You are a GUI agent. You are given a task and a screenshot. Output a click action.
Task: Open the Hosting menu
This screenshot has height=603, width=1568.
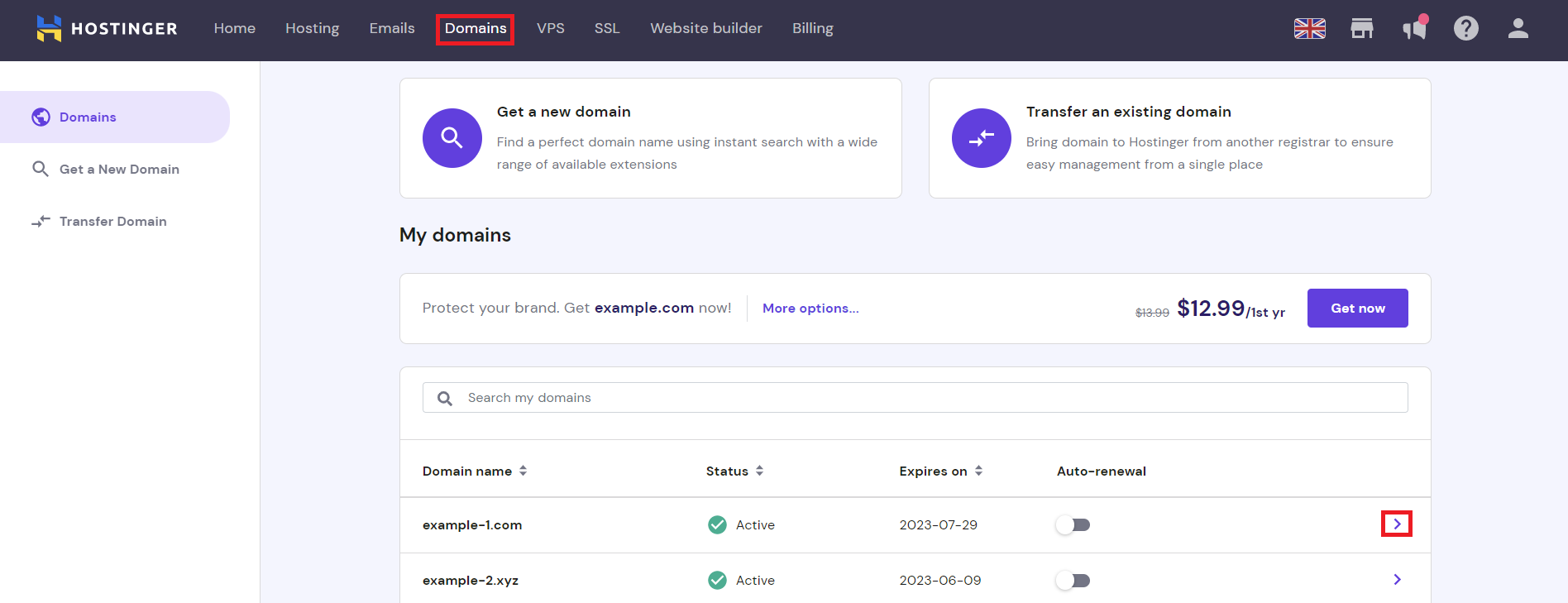tap(313, 28)
